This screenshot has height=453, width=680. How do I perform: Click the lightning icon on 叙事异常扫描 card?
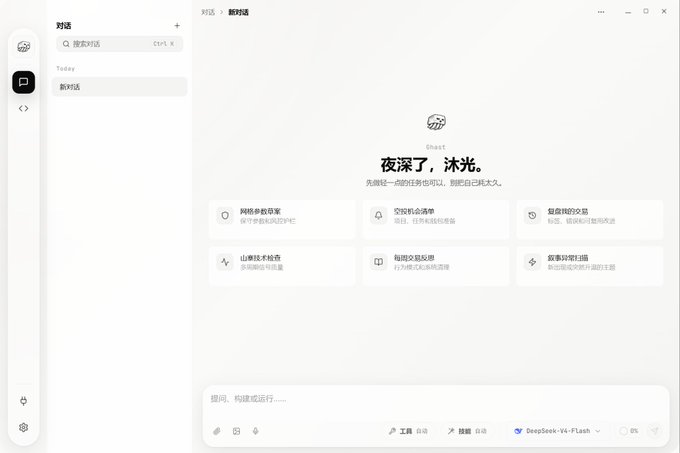pos(532,262)
